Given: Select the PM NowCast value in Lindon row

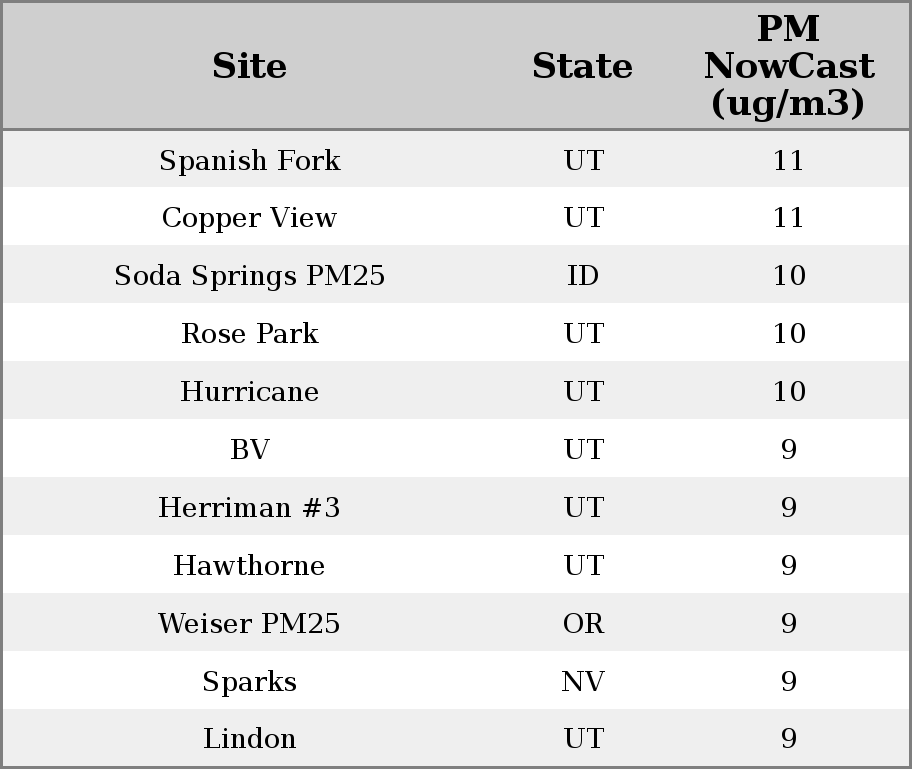Looking at the screenshot, I should [x=788, y=739].
